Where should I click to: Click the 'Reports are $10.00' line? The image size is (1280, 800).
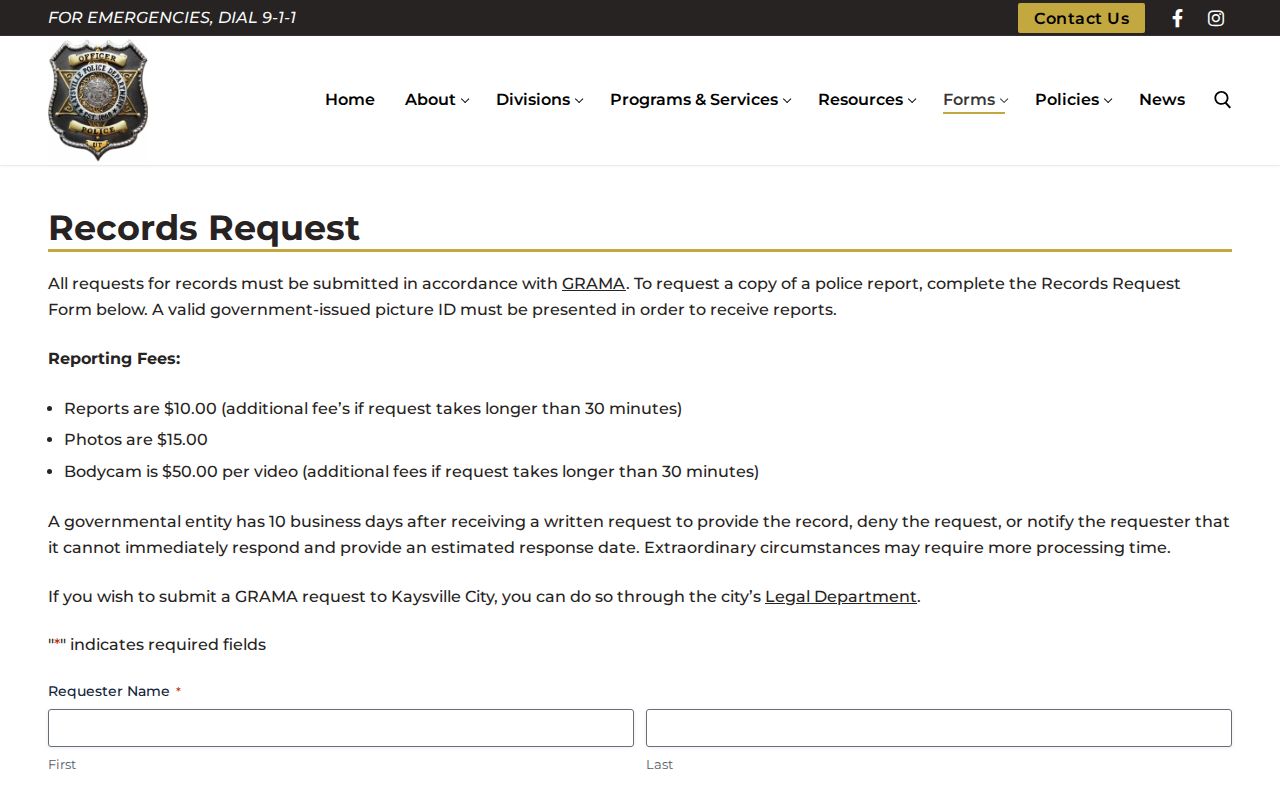[373, 408]
